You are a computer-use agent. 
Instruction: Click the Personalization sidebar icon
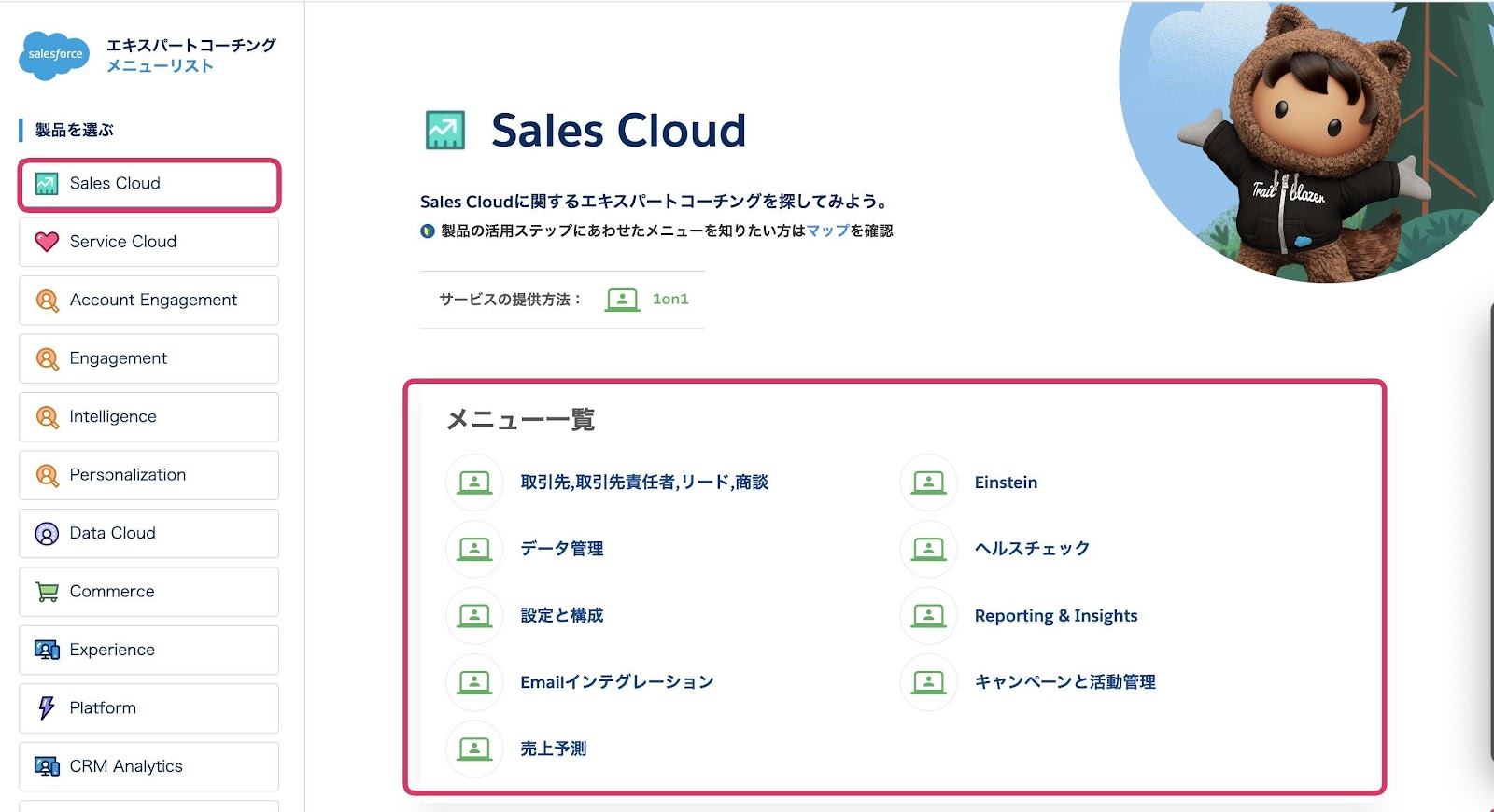47,475
